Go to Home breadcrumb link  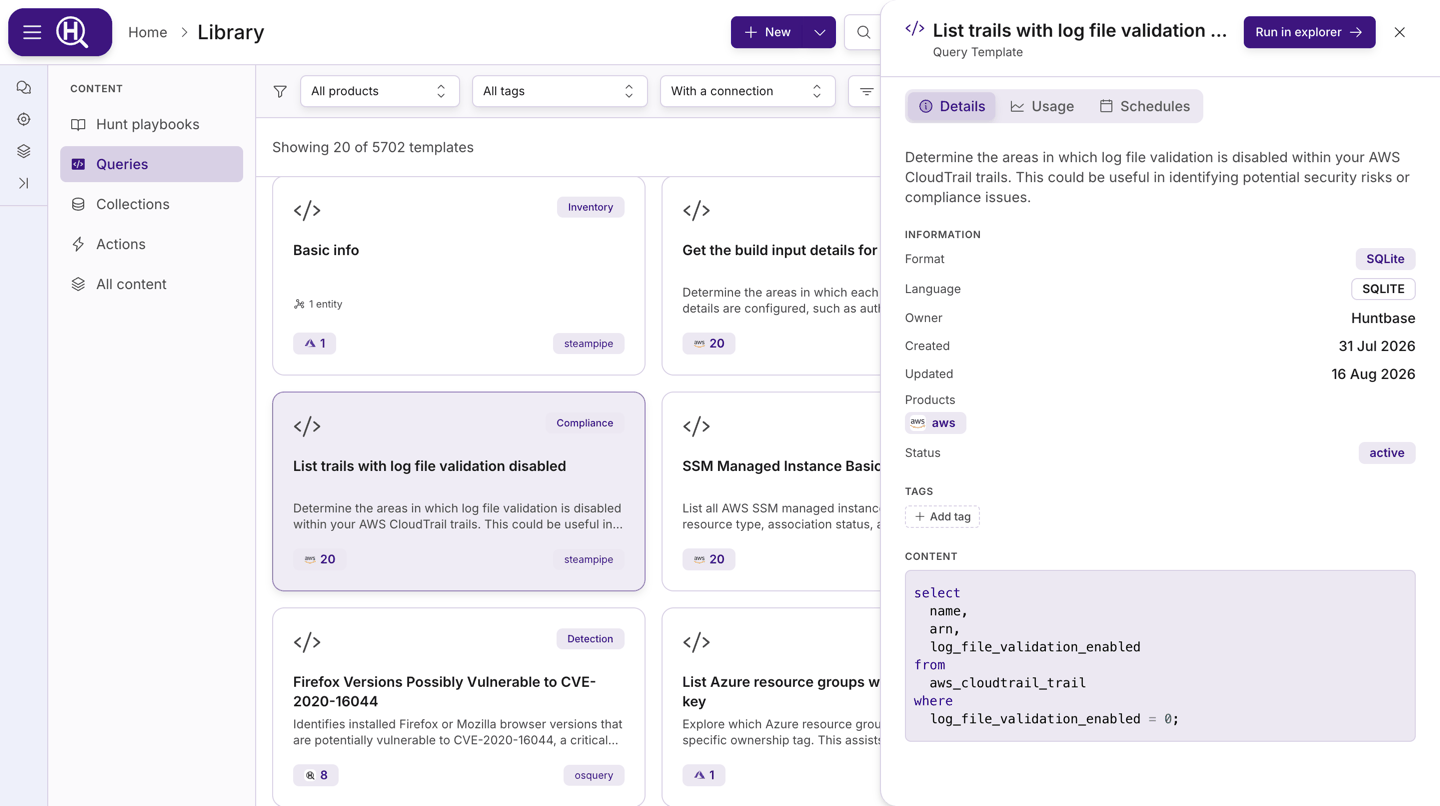147,32
